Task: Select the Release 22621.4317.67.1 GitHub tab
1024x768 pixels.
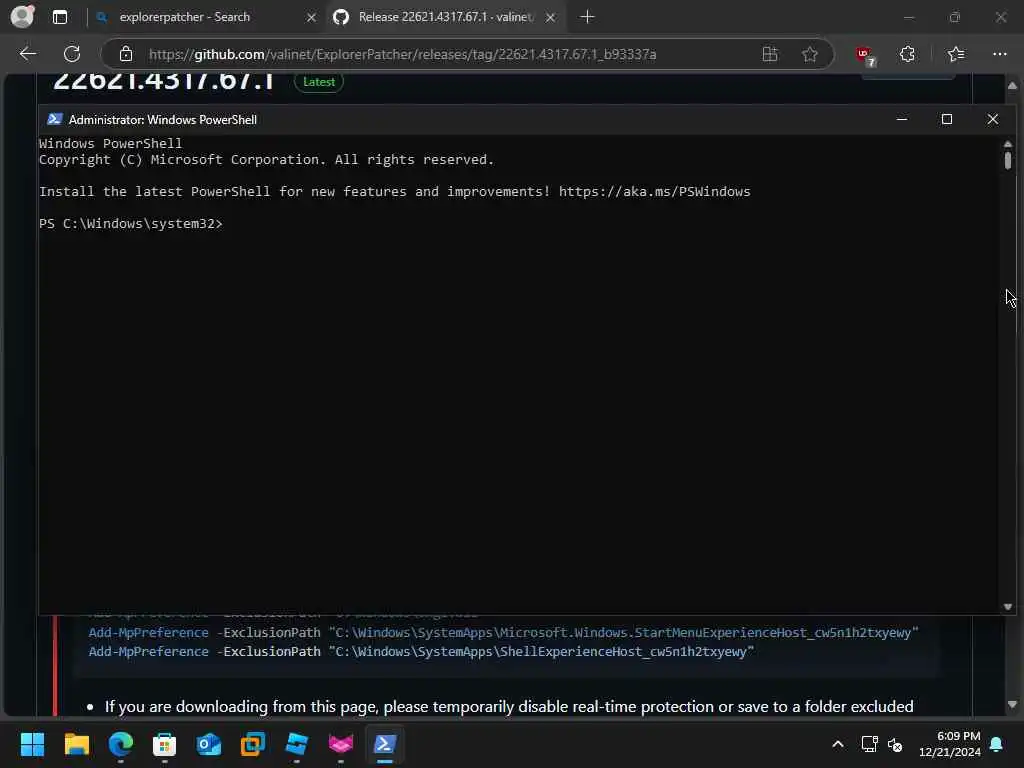Action: 445,17
